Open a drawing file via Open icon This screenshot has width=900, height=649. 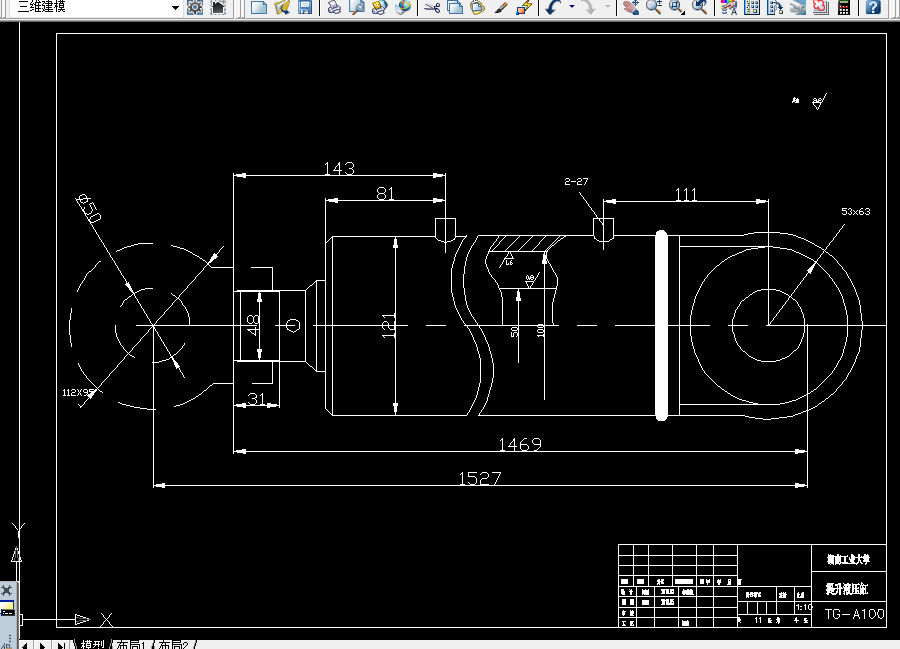282,7
